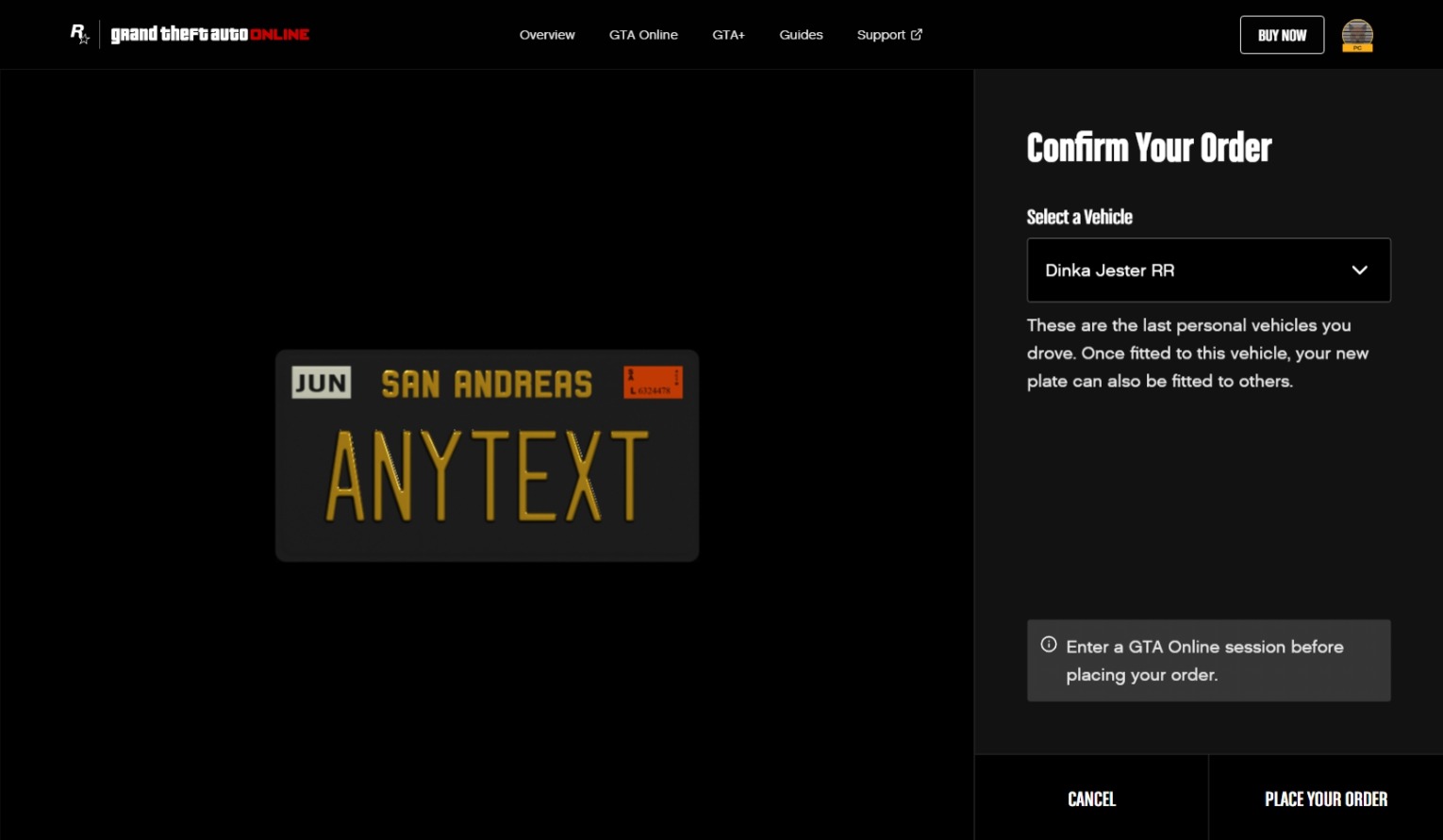Navigate to GTA+ in the top menu

click(x=728, y=35)
